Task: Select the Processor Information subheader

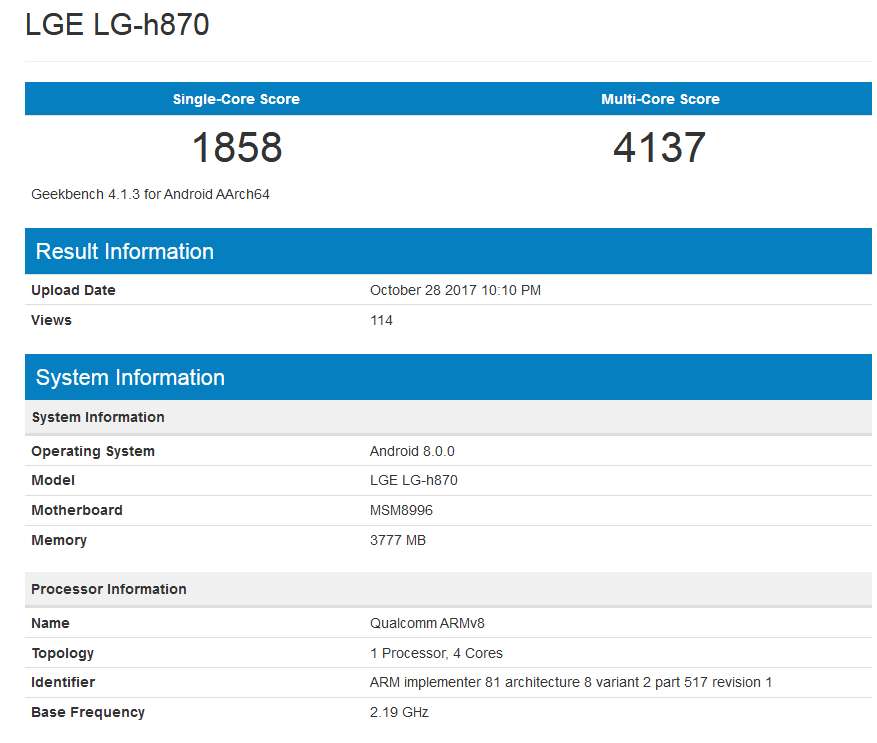Action: [448, 589]
